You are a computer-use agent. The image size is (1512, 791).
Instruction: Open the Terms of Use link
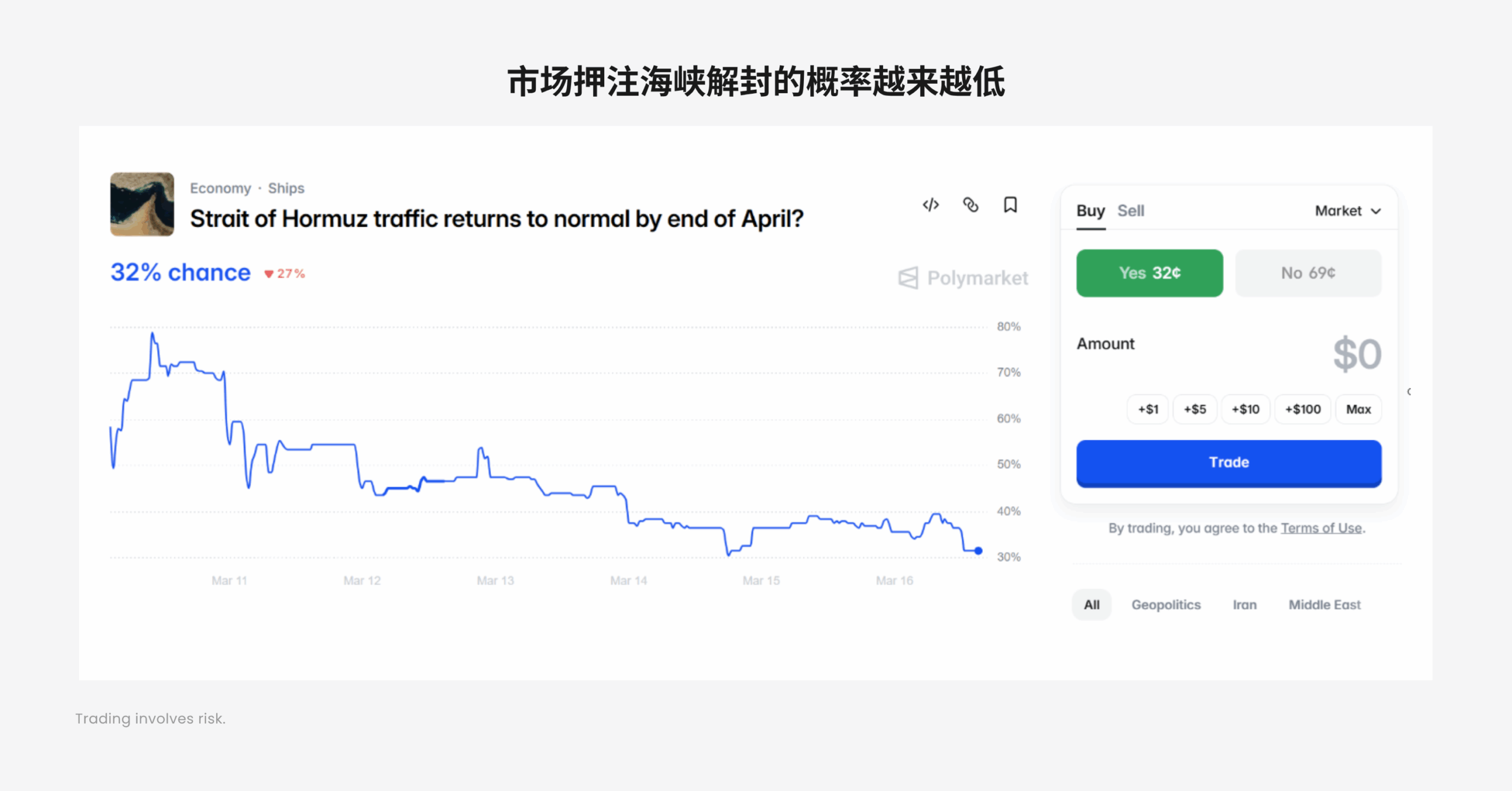click(1321, 528)
